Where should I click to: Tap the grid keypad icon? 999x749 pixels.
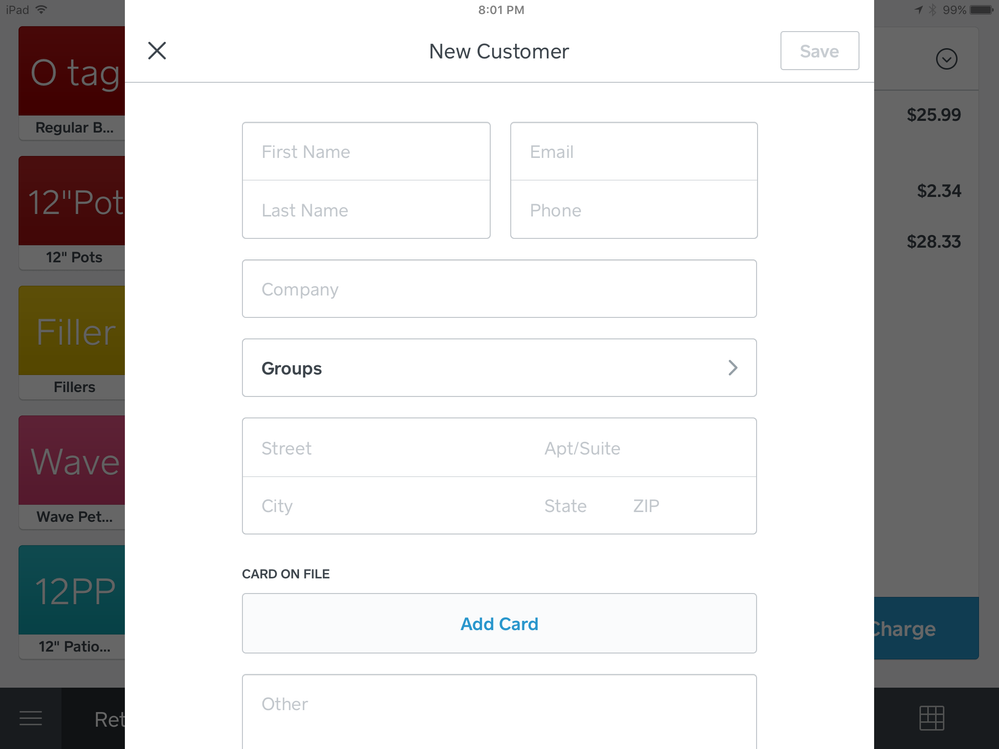click(x=931, y=718)
